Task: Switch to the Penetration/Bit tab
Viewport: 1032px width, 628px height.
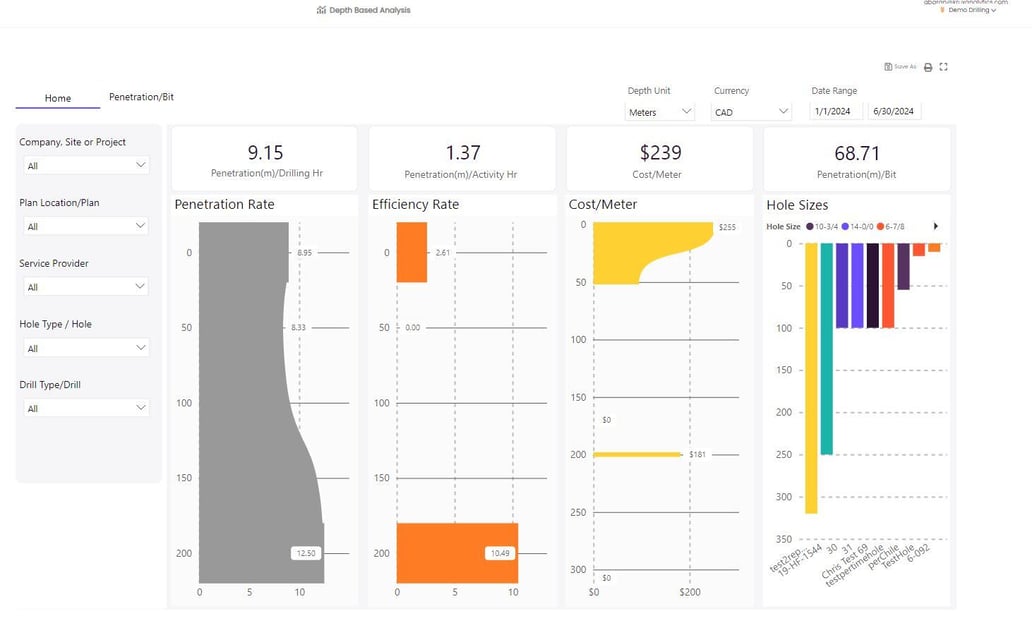Action: point(140,97)
